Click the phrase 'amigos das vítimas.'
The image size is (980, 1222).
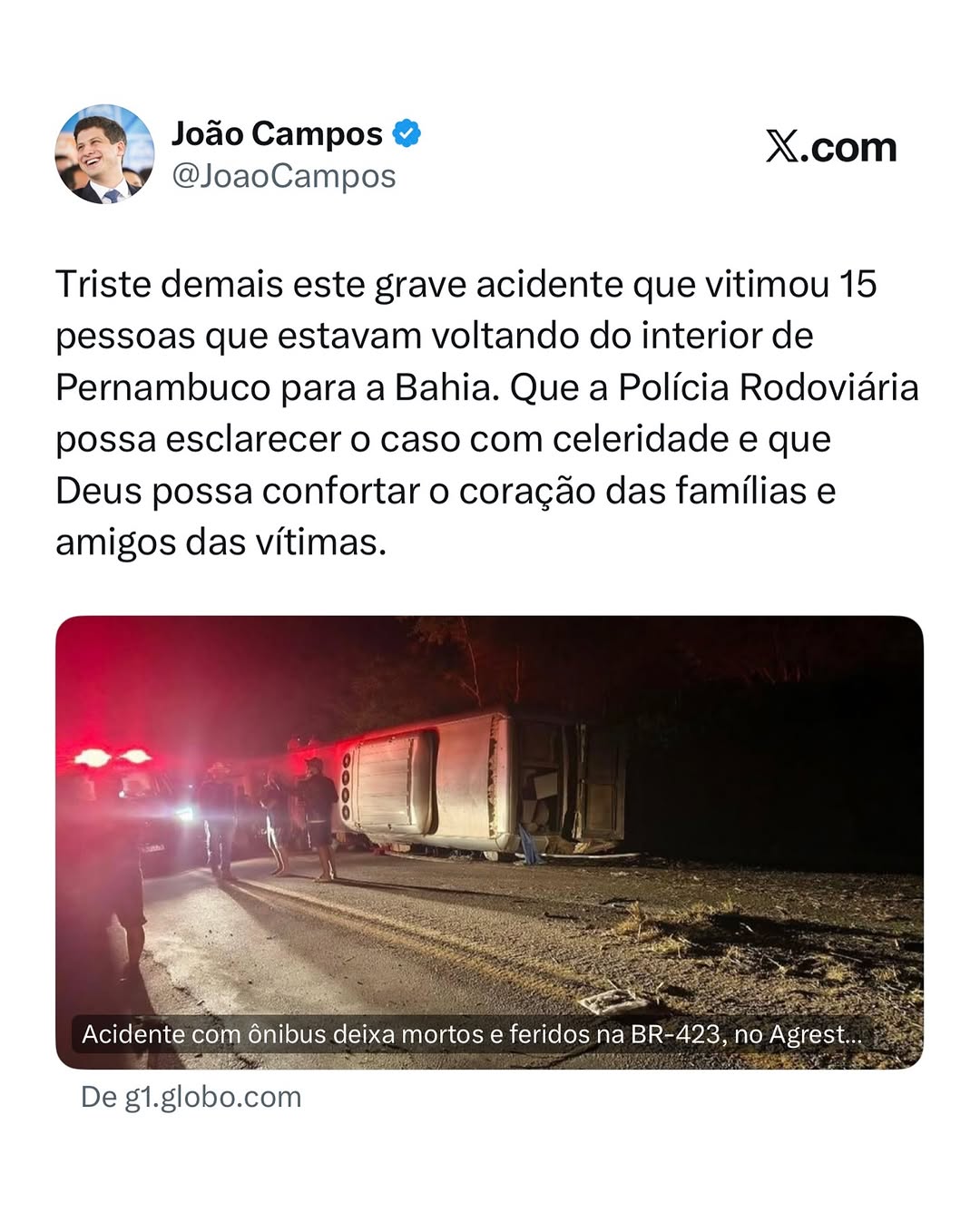220,543
